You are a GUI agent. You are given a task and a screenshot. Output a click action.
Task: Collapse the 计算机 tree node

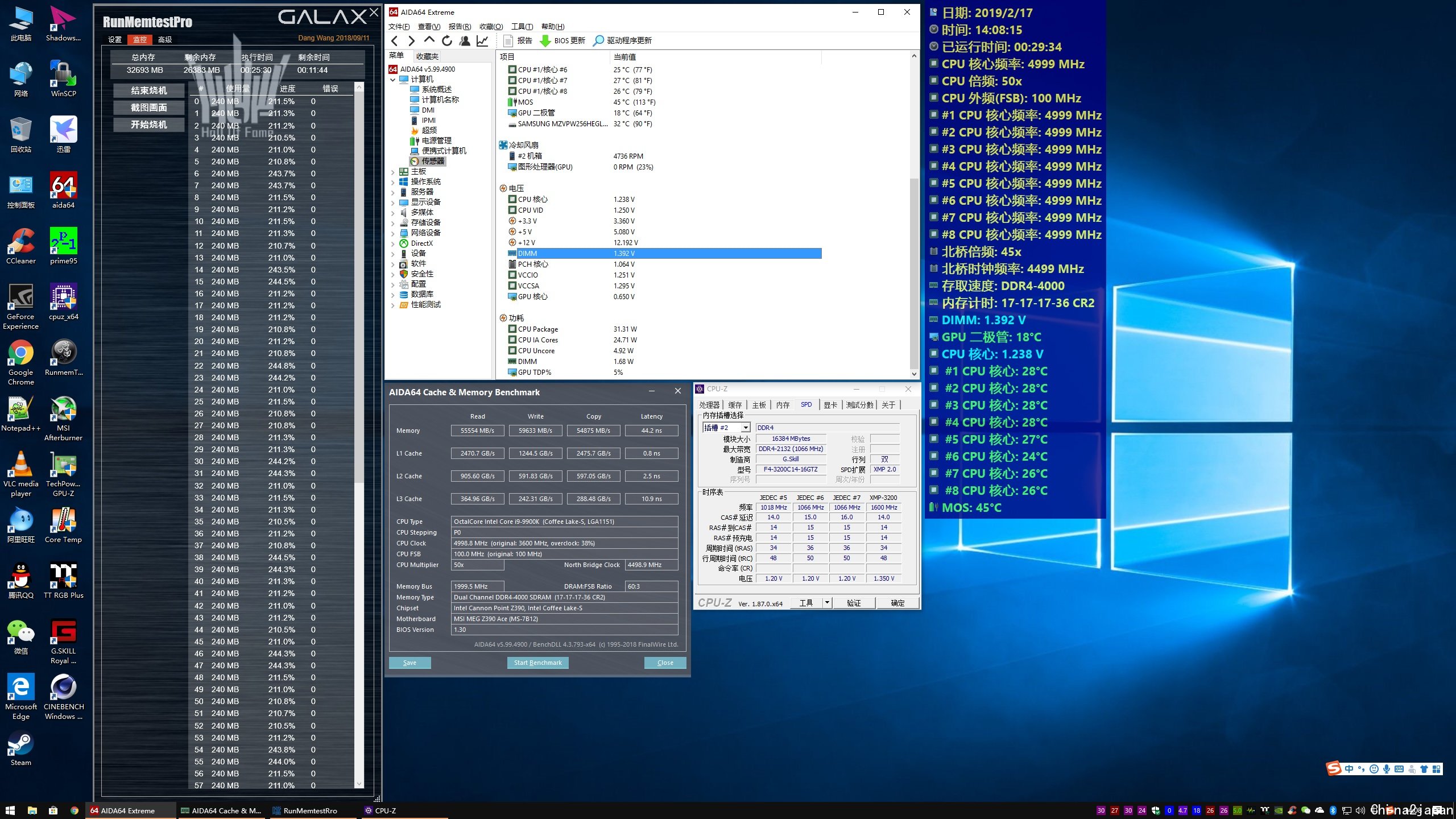coord(392,80)
